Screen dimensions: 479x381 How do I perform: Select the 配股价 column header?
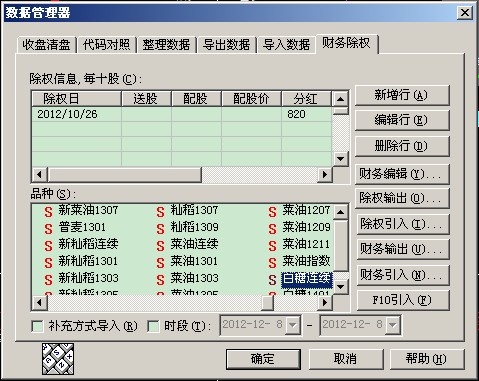tap(251, 99)
